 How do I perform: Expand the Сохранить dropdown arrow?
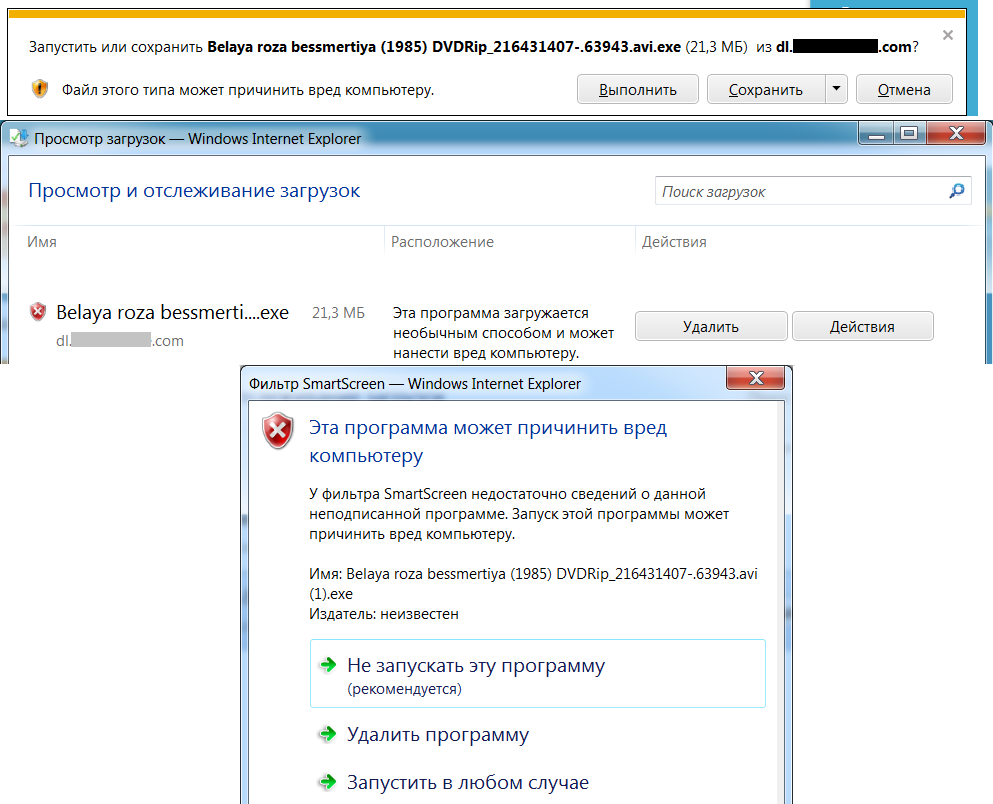(x=836, y=89)
